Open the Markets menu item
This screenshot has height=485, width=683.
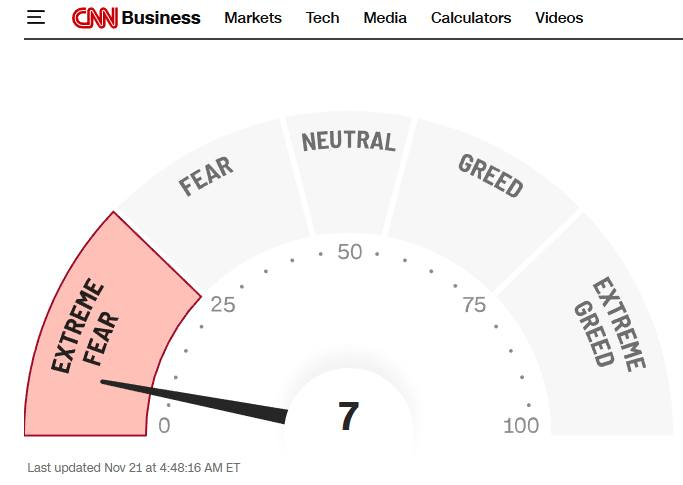(x=253, y=18)
